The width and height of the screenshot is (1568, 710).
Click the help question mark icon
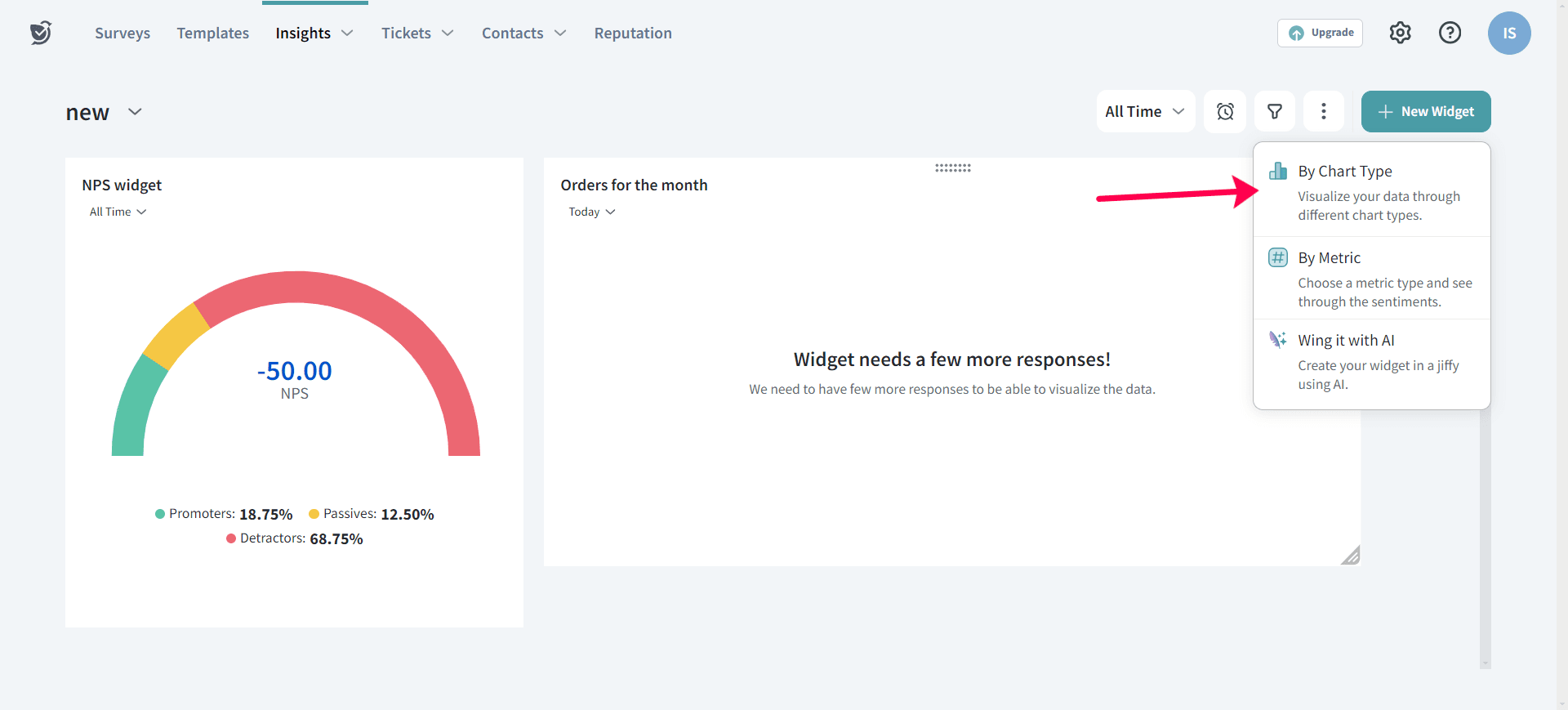point(1450,33)
